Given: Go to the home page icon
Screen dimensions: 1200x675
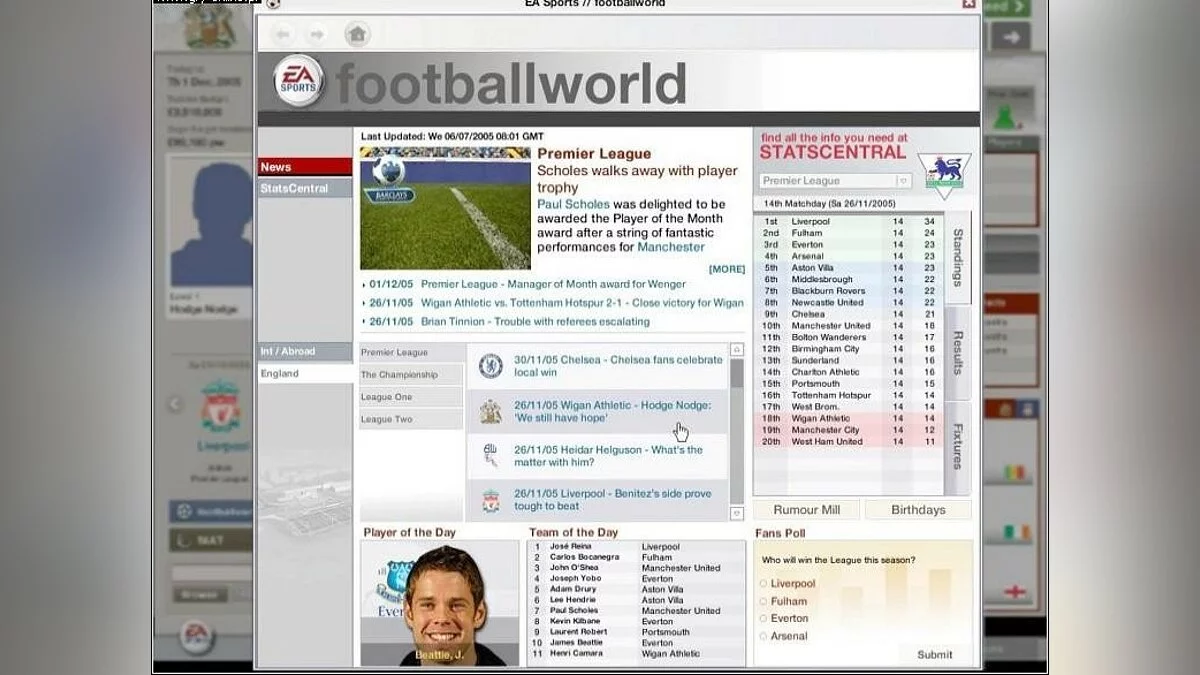Looking at the screenshot, I should [x=357, y=34].
